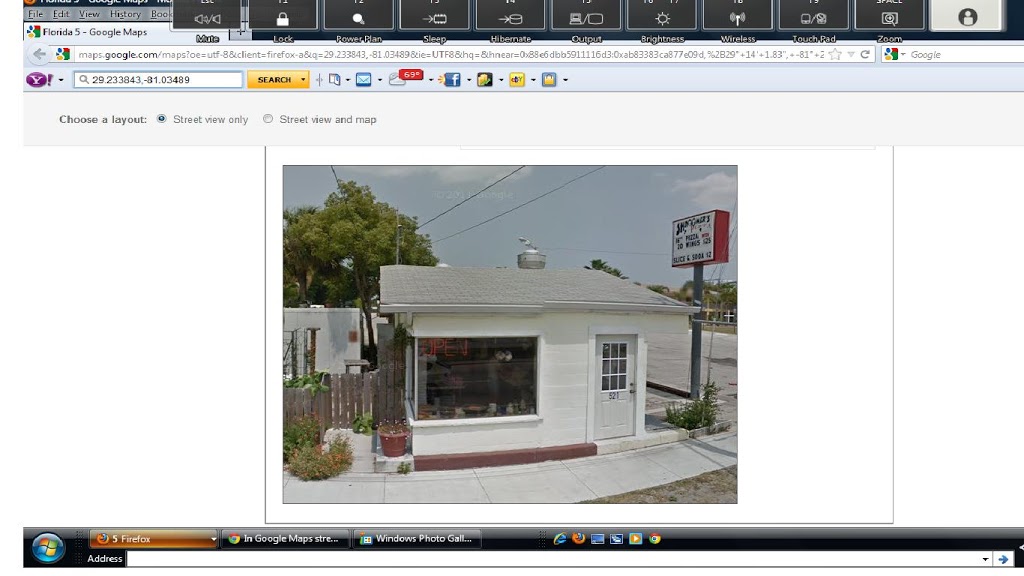Screen dimensions: 1024x576
Task: Bookmark page with the star icon
Action: (x=833, y=54)
